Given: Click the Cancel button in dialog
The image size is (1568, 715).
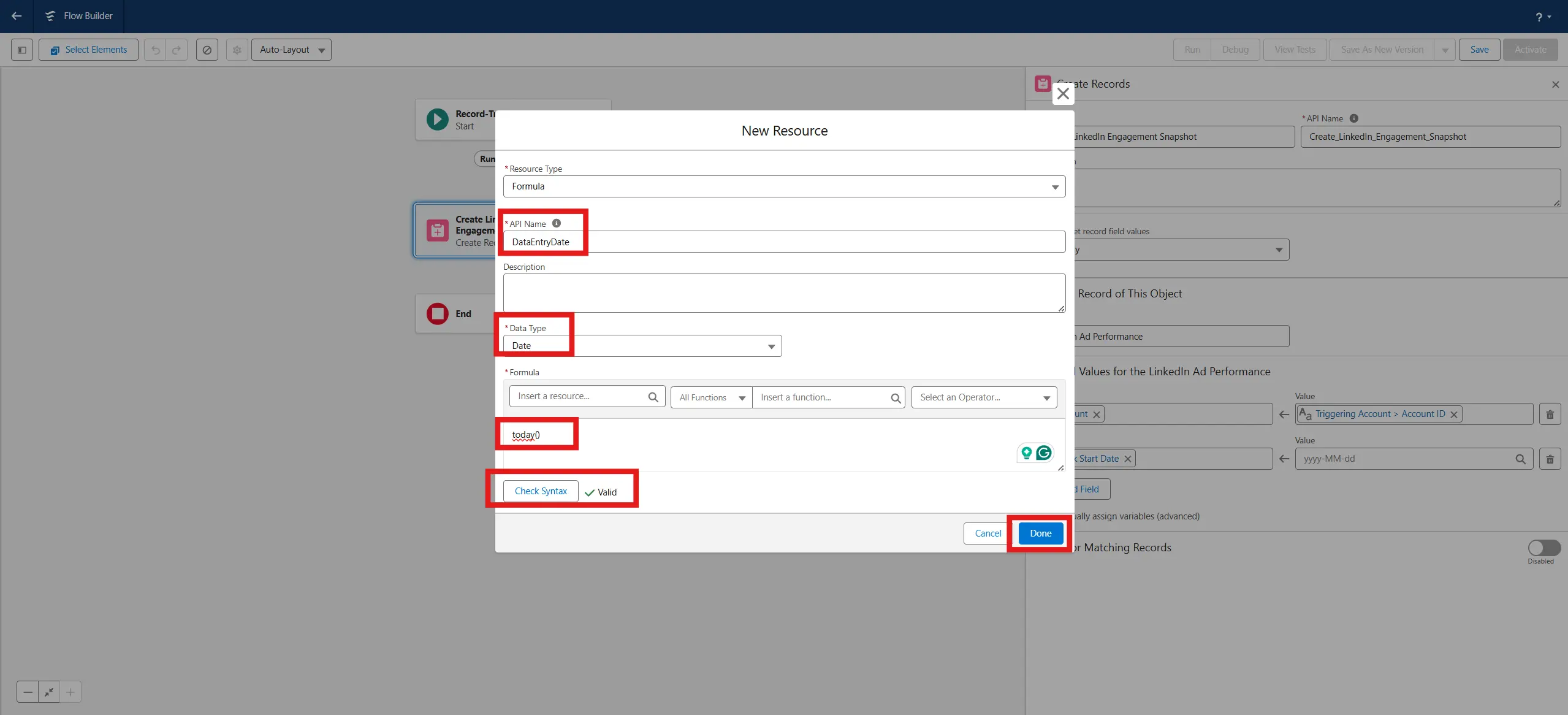Looking at the screenshot, I should 987,533.
